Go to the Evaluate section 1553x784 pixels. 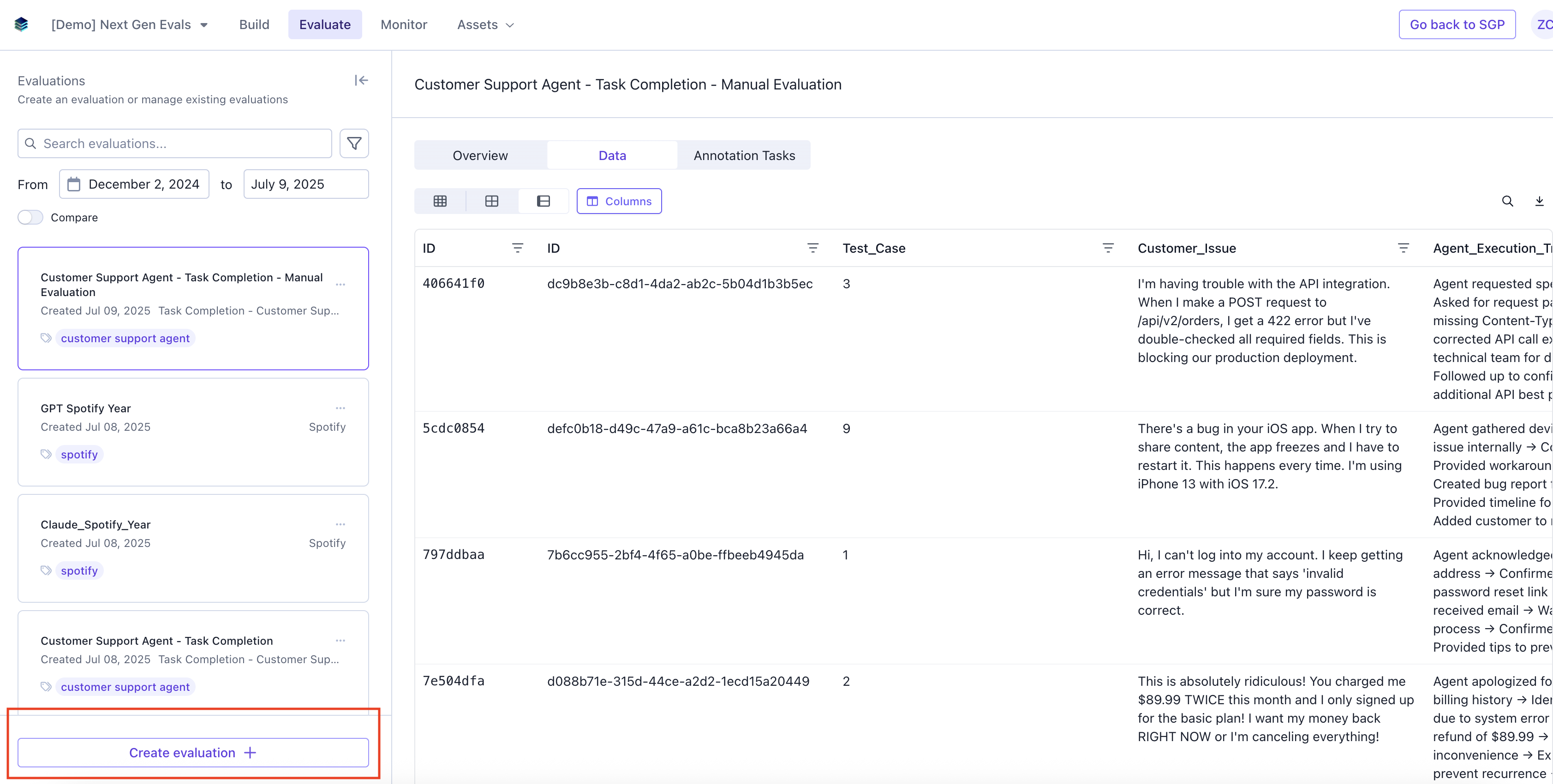click(x=325, y=25)
